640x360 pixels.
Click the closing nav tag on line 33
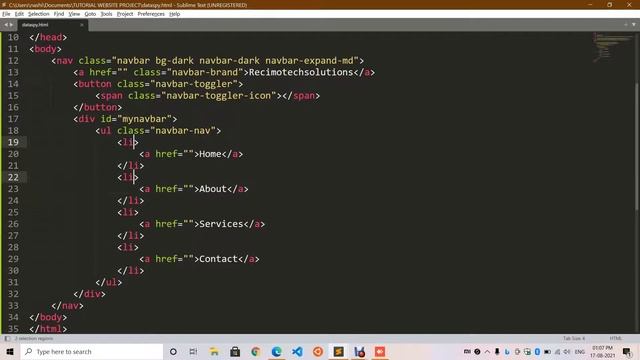coord(67,305)
